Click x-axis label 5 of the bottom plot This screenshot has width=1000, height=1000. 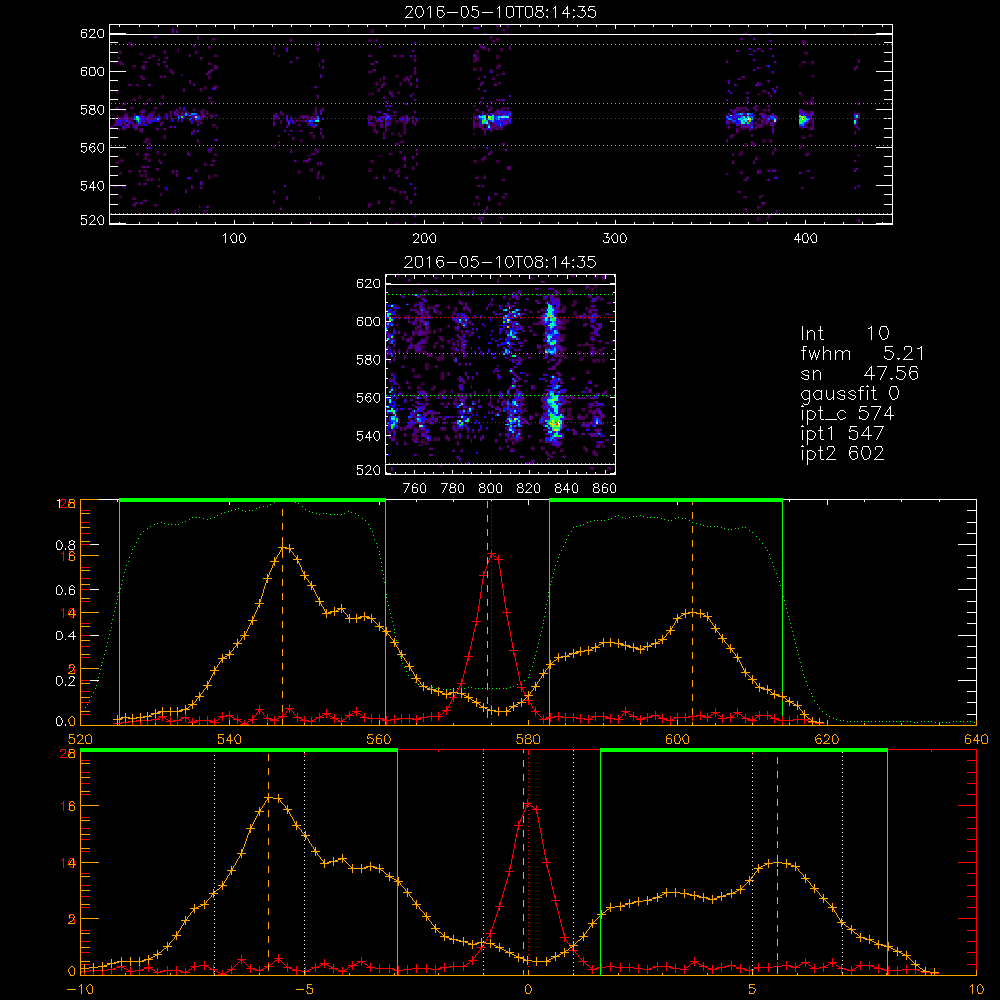coord(753,990)
